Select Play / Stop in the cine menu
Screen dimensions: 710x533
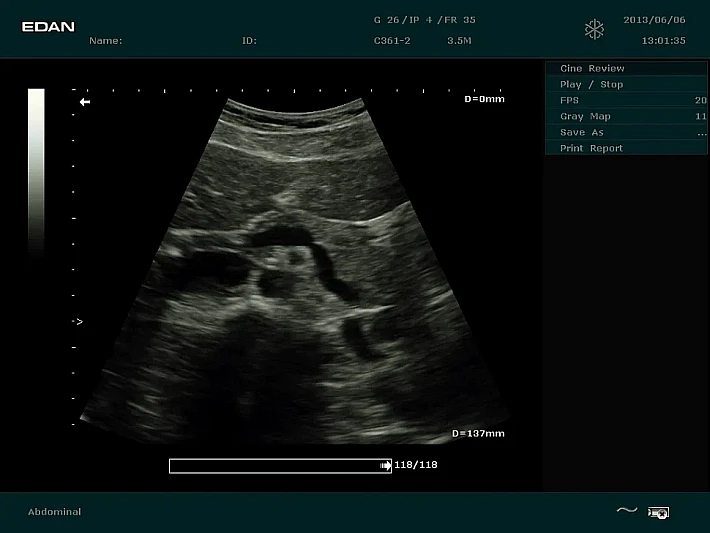coord(591,84)
